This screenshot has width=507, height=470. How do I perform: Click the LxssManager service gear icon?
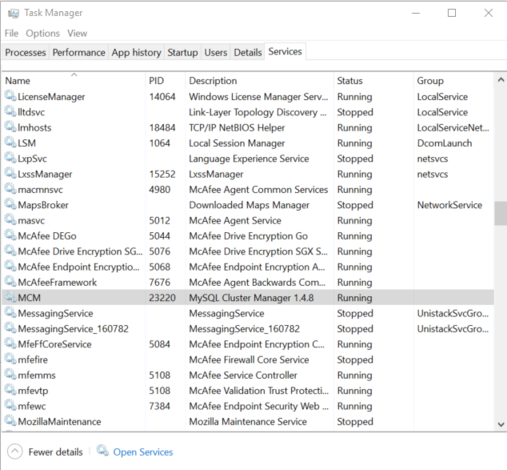(x=10, y=173)
